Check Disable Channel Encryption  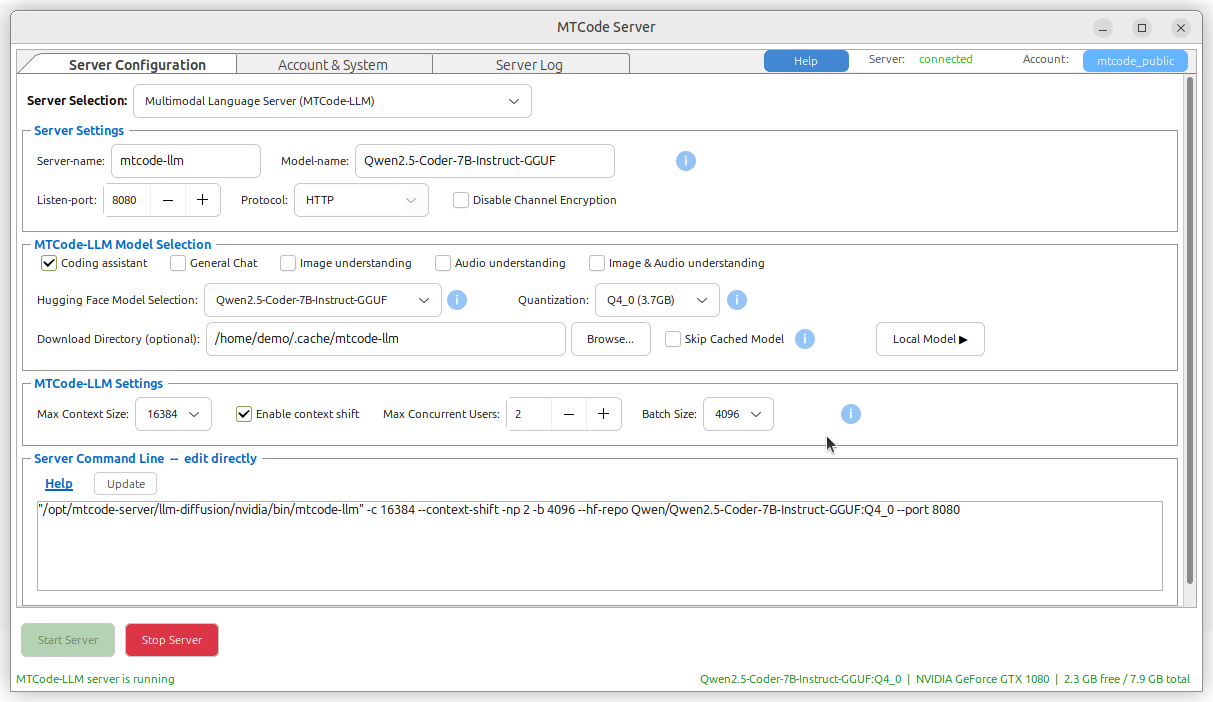(x=461, y=200)
